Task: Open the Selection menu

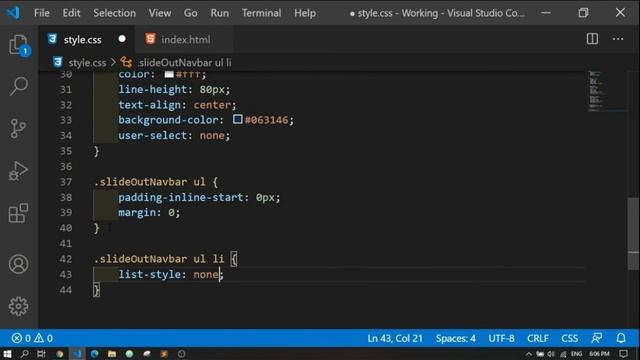Action: click(x=114, y=13)
